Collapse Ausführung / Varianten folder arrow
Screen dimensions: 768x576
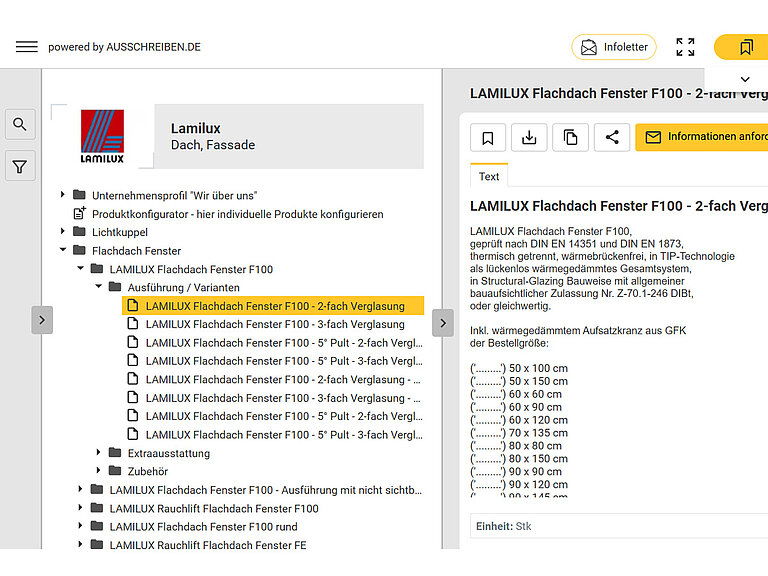[x=98, y=286]
